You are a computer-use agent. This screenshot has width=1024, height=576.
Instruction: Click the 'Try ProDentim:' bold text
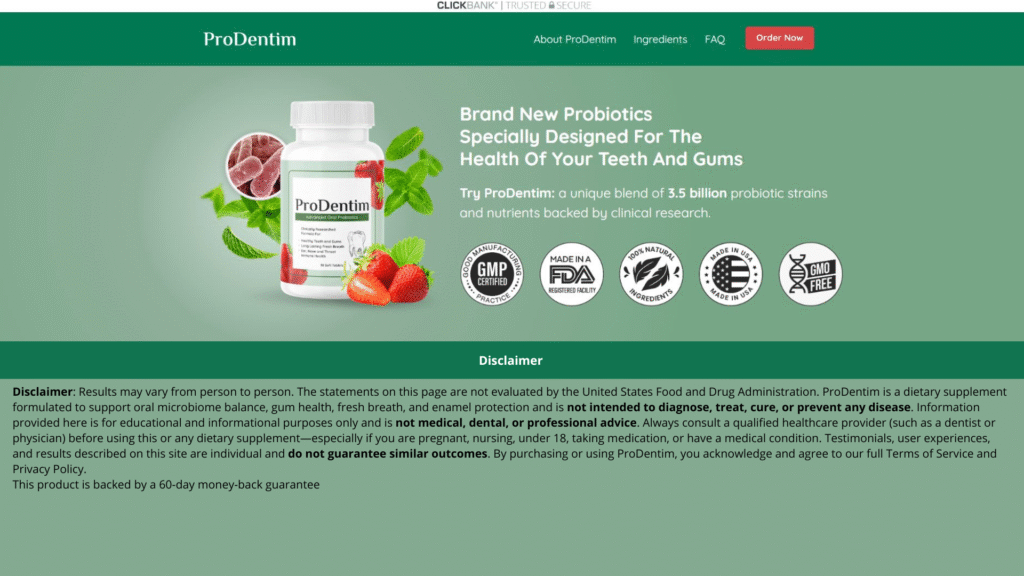pos(507,193)
